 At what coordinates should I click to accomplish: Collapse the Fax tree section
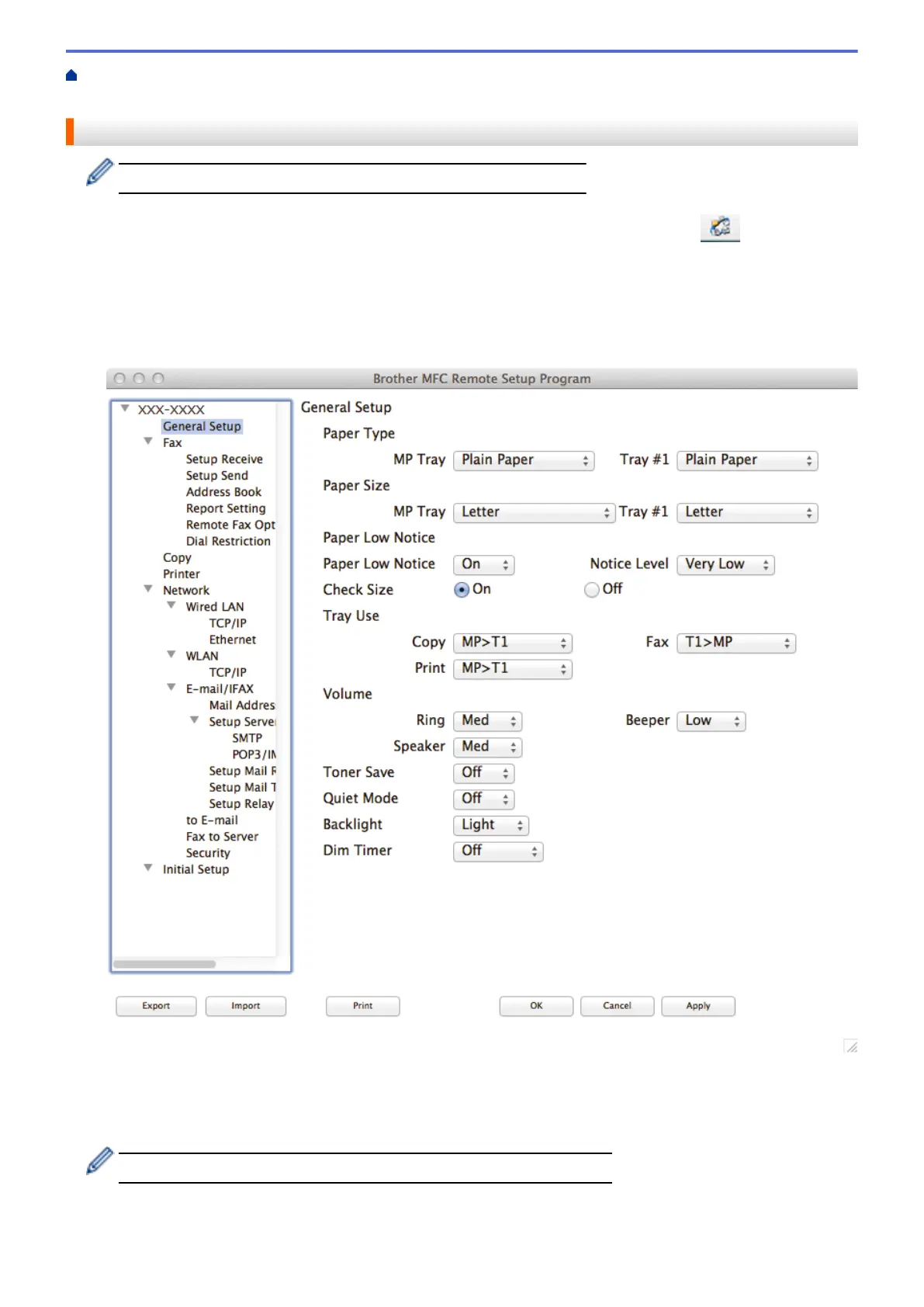point(148,442)
